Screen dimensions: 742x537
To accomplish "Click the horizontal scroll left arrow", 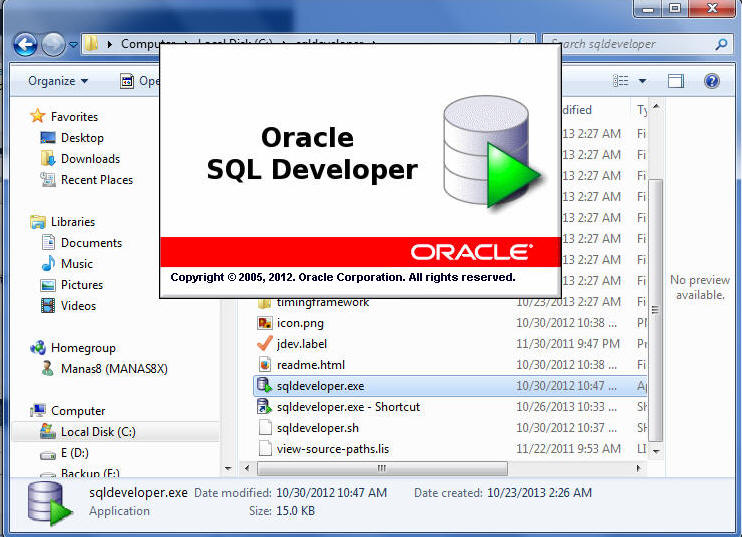I will pos(247,468).
